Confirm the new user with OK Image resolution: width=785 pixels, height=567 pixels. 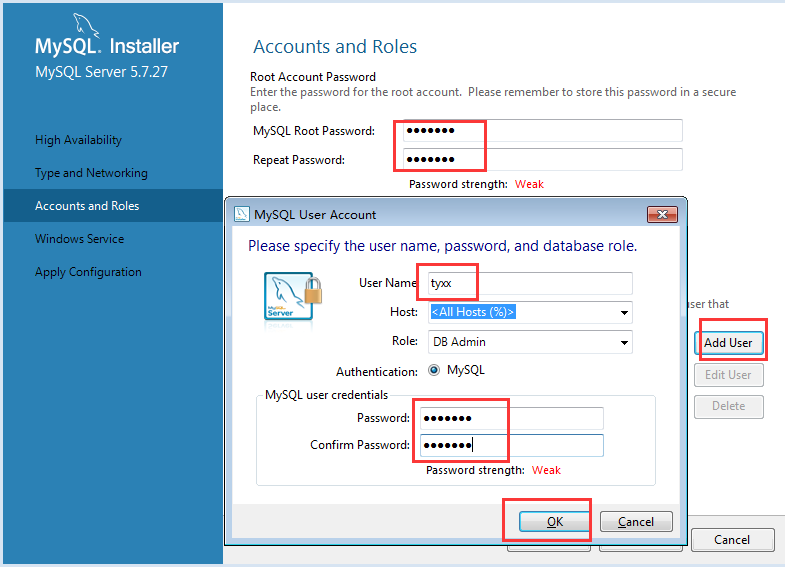pyautogui.click(x=554, y=522)
